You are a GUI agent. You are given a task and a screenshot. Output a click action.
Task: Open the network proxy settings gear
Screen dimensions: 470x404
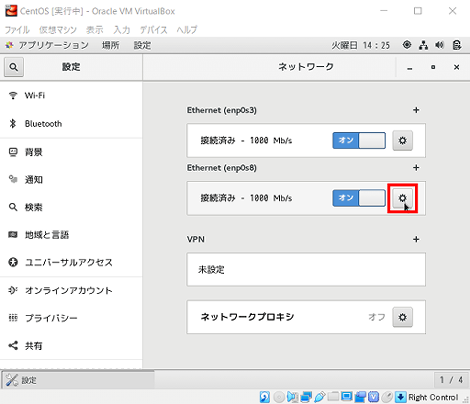[402, 317]
